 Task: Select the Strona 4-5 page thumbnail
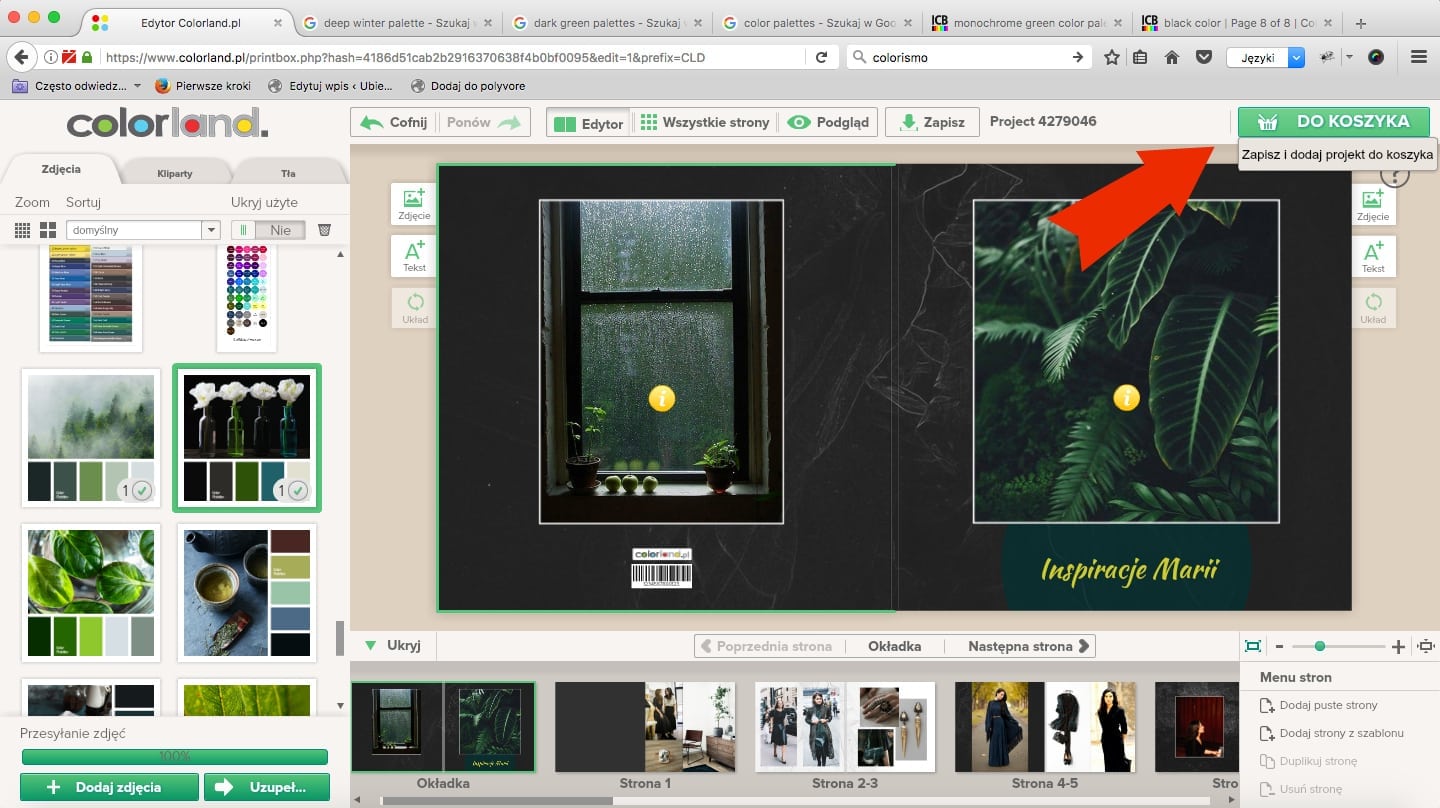point(1045,727)
